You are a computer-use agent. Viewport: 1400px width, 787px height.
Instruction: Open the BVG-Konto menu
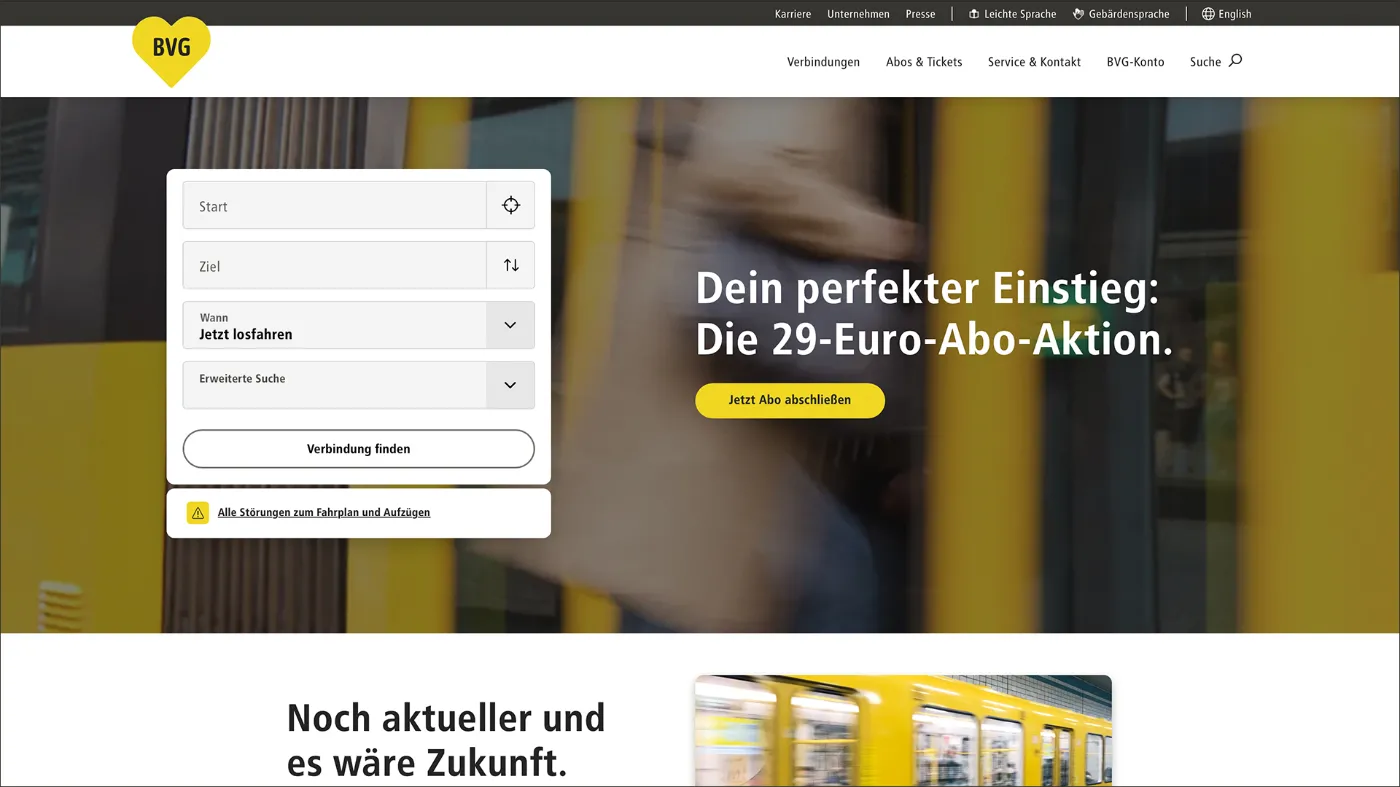click(1135, 62)
